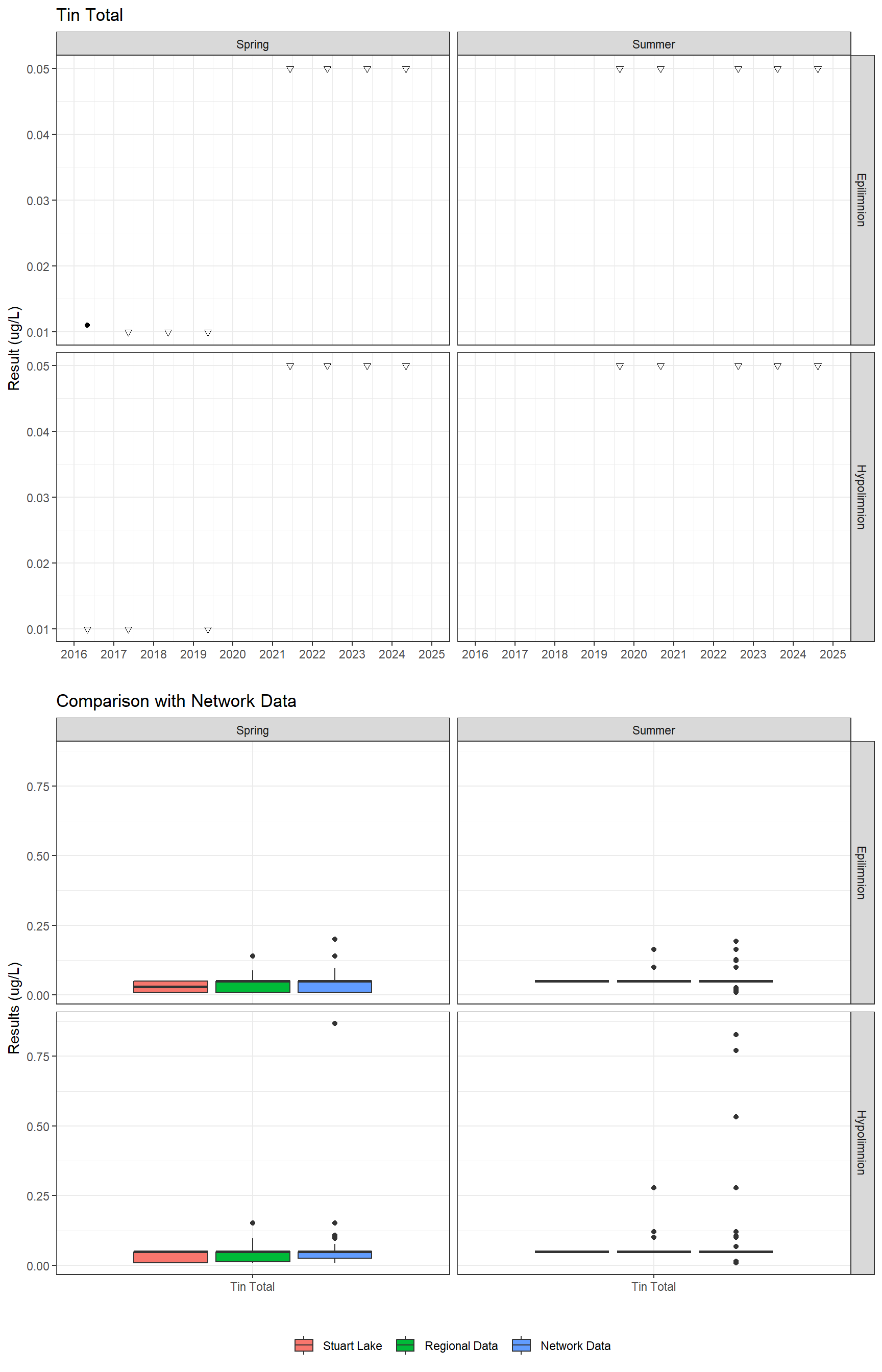This screenshot has width=882, height=1372.
Task: Select the 'Stuart Lake' legend label
Action: (352, 1345)
